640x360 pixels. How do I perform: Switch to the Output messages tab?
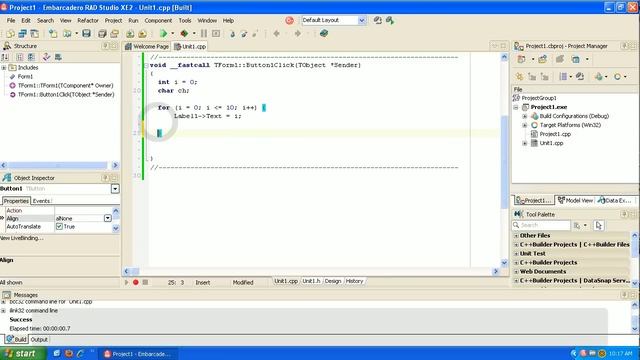[x=39, y=339]
